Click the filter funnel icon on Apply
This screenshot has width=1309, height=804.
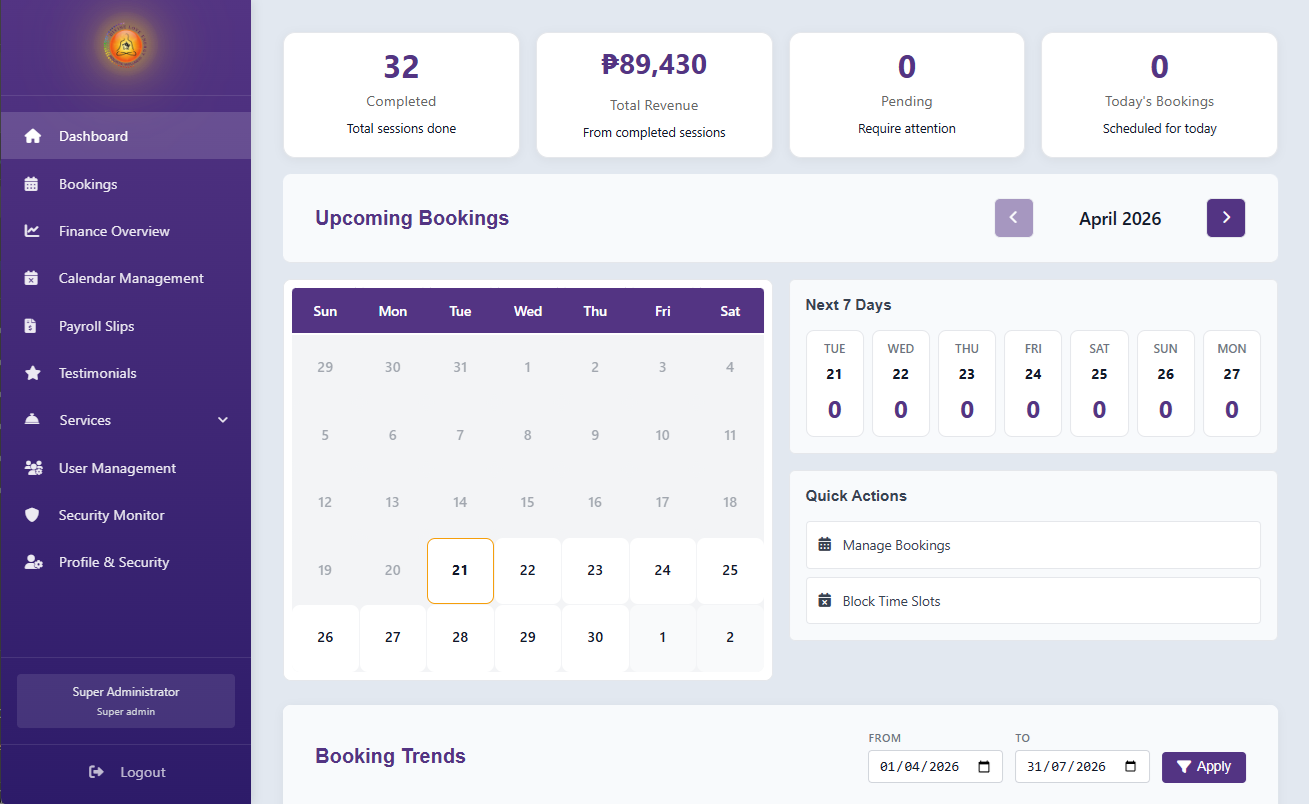1184,767
